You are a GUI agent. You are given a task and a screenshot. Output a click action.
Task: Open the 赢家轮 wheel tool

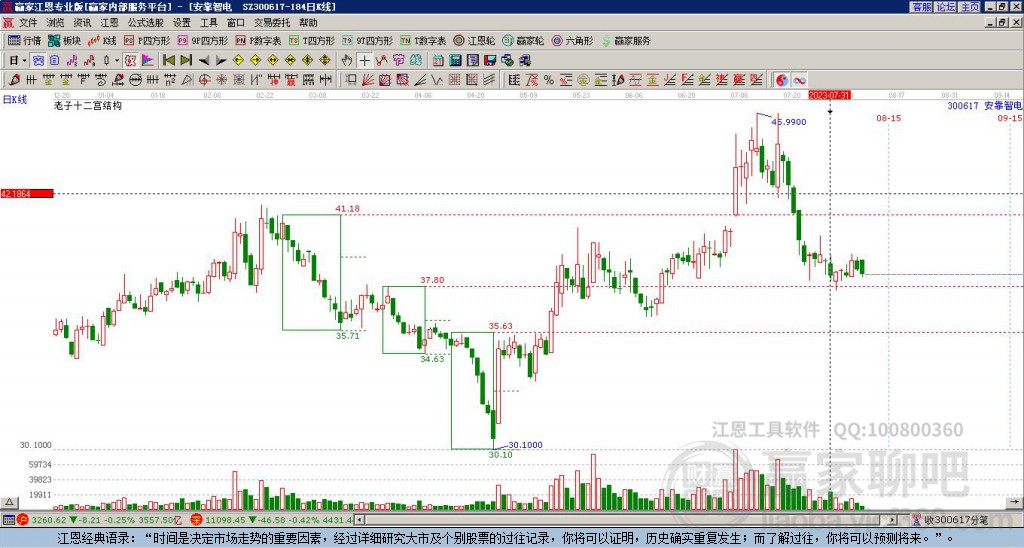click(523, 40)
